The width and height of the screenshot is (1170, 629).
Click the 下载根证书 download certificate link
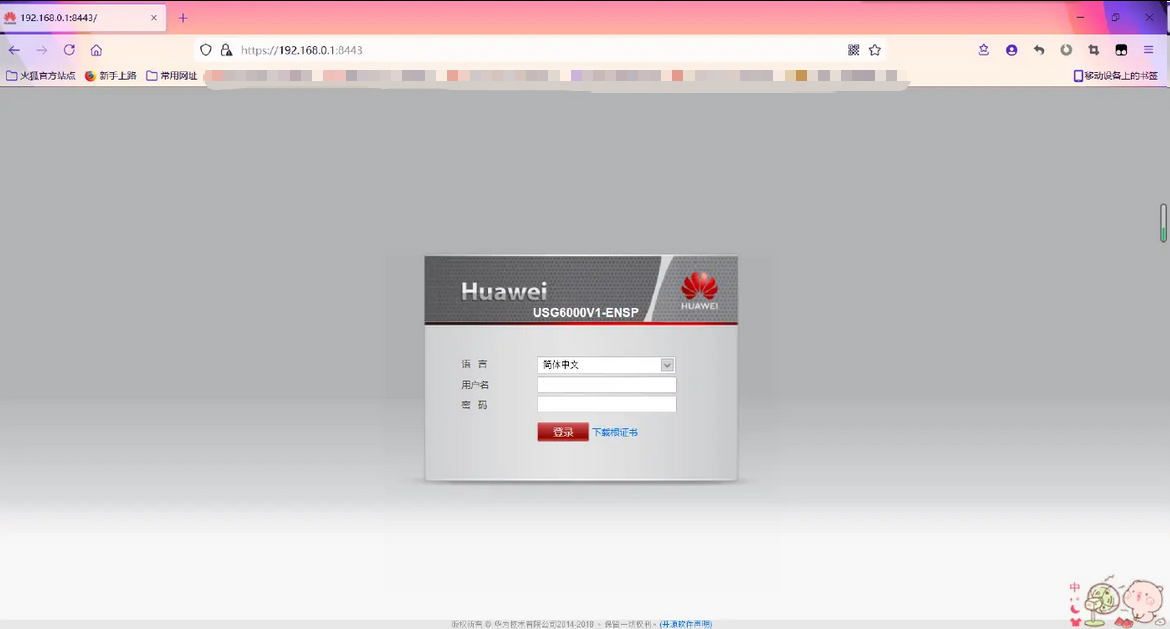[x=615, y=433]
